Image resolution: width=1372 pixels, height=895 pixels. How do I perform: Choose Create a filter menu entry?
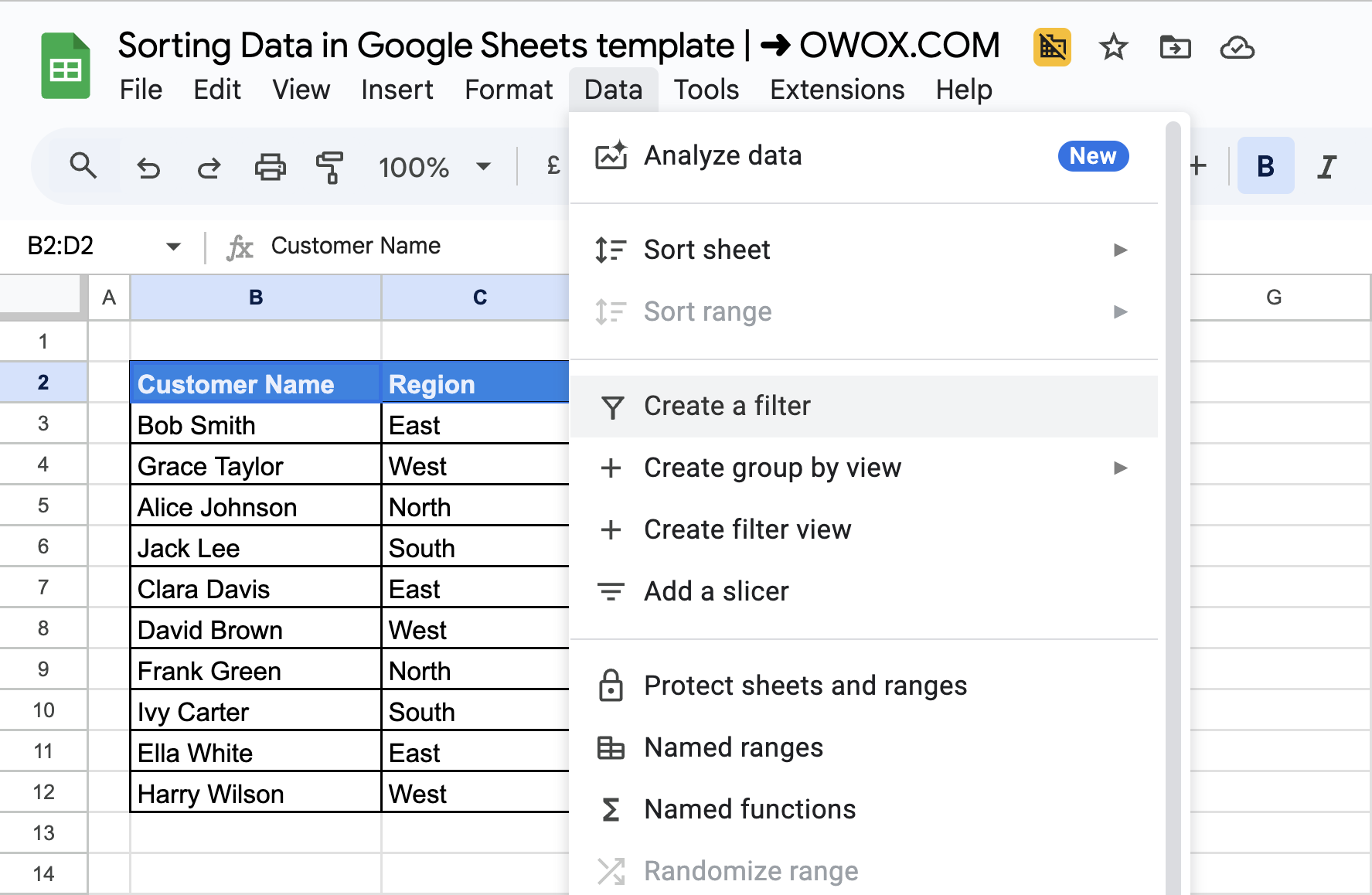coord(863,406)
